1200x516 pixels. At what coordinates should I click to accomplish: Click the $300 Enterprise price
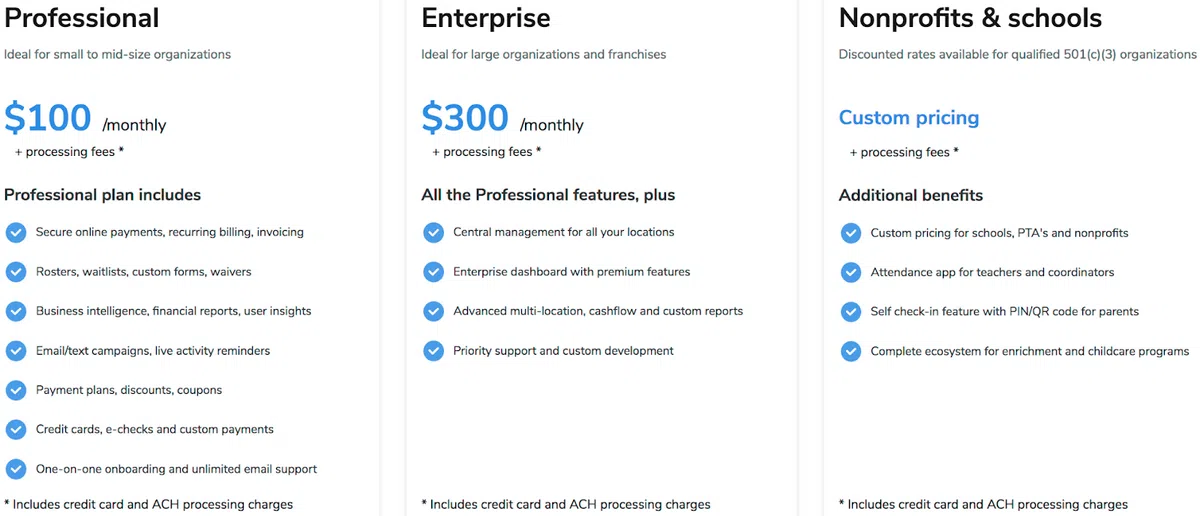coord(465,118)
